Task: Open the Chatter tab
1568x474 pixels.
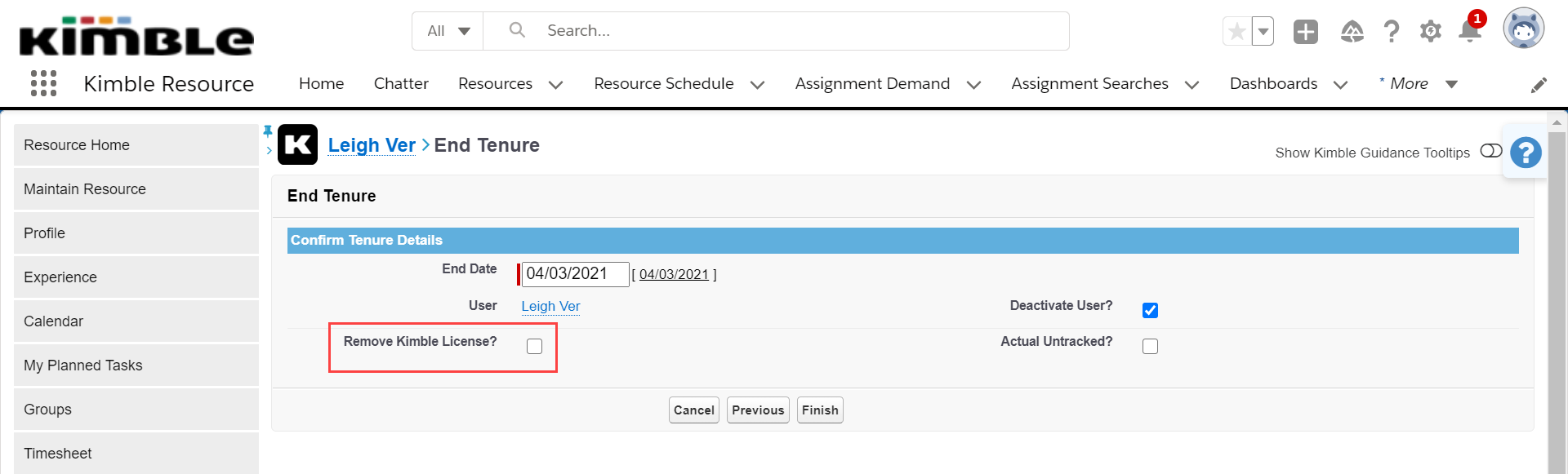Action: point(401,84)
